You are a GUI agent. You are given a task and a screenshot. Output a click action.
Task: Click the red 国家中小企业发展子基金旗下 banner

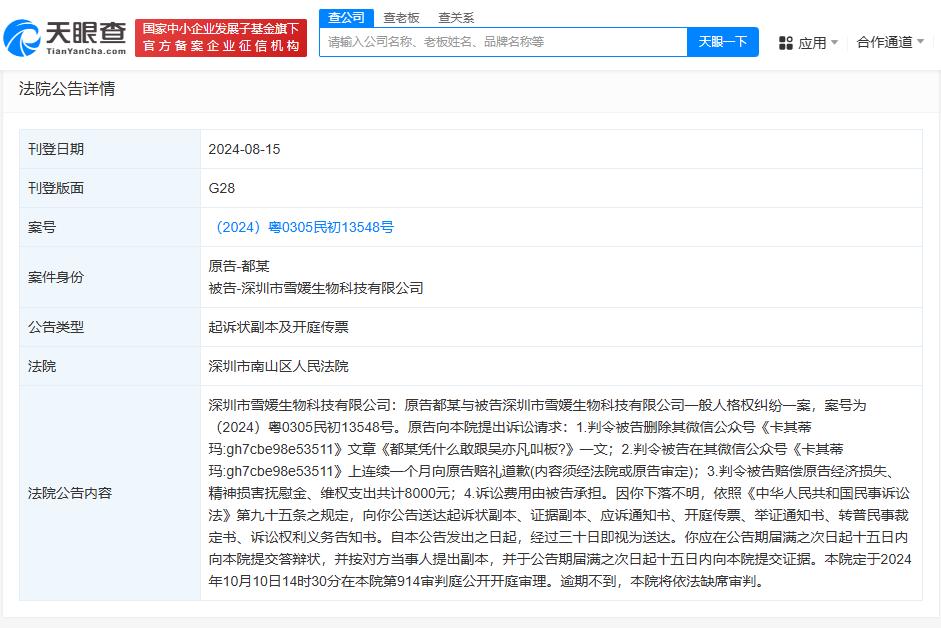tap(221, 38)
